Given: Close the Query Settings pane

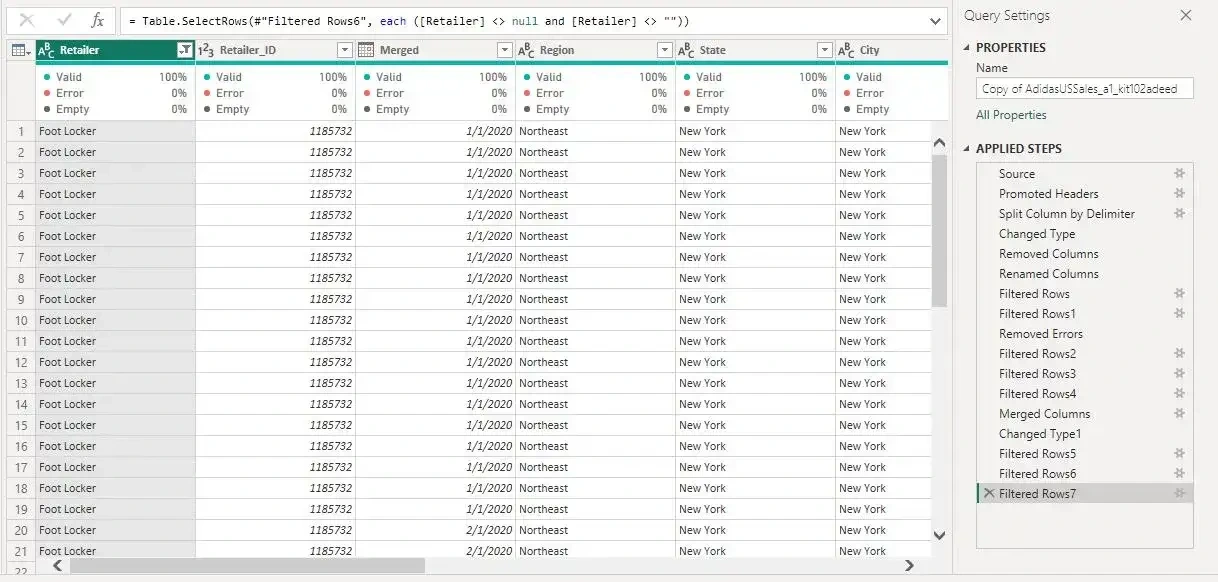Looking at the screenshot, I should (1186, 15).
